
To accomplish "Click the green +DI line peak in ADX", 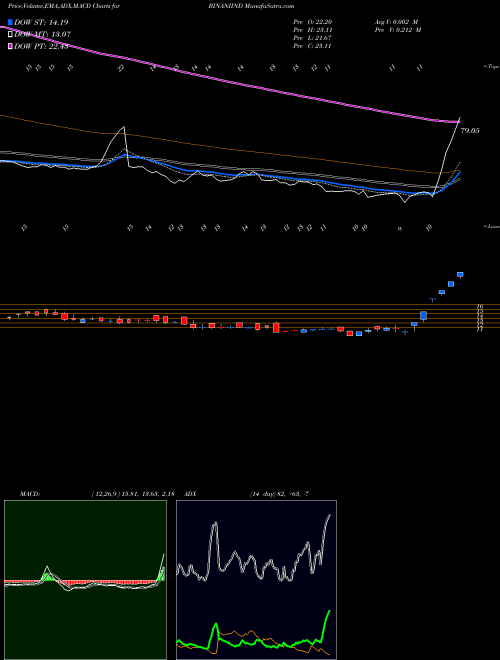I will pyautogui.click(x=329, y=611).
